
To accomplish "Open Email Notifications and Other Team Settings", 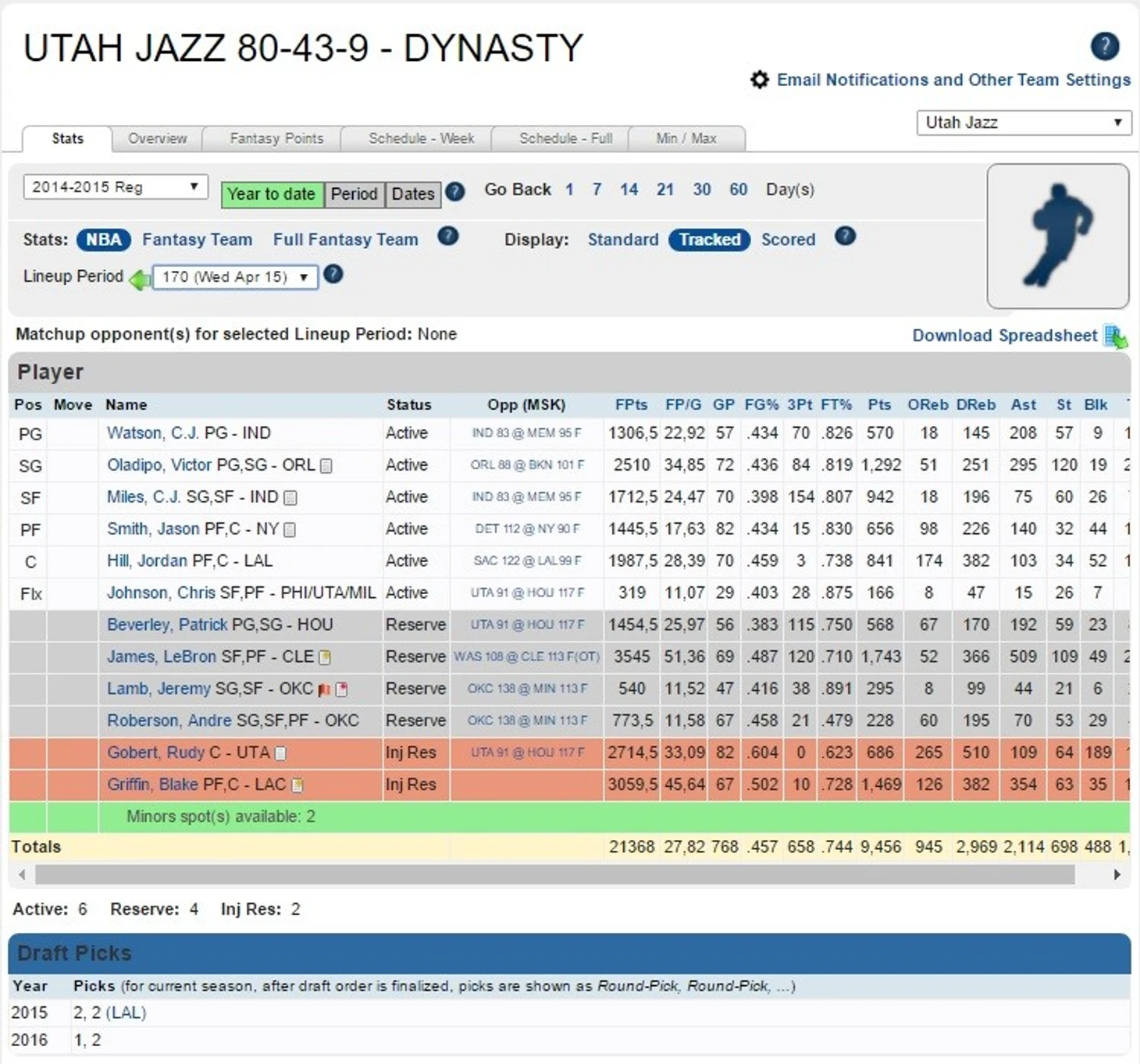I will 953,80.
